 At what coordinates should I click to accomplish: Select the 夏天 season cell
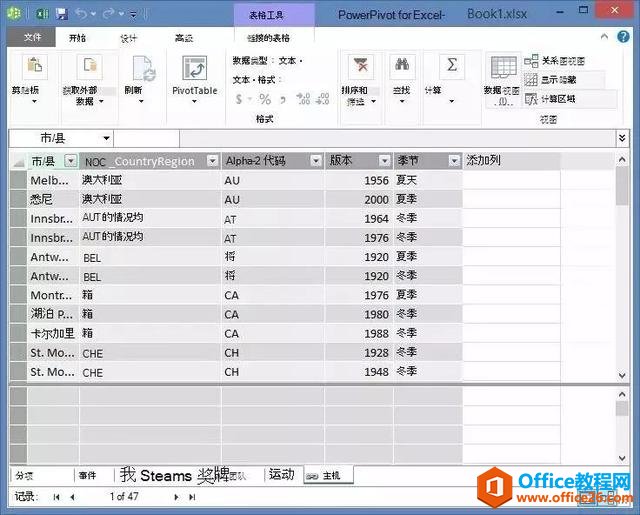[428, 180]
